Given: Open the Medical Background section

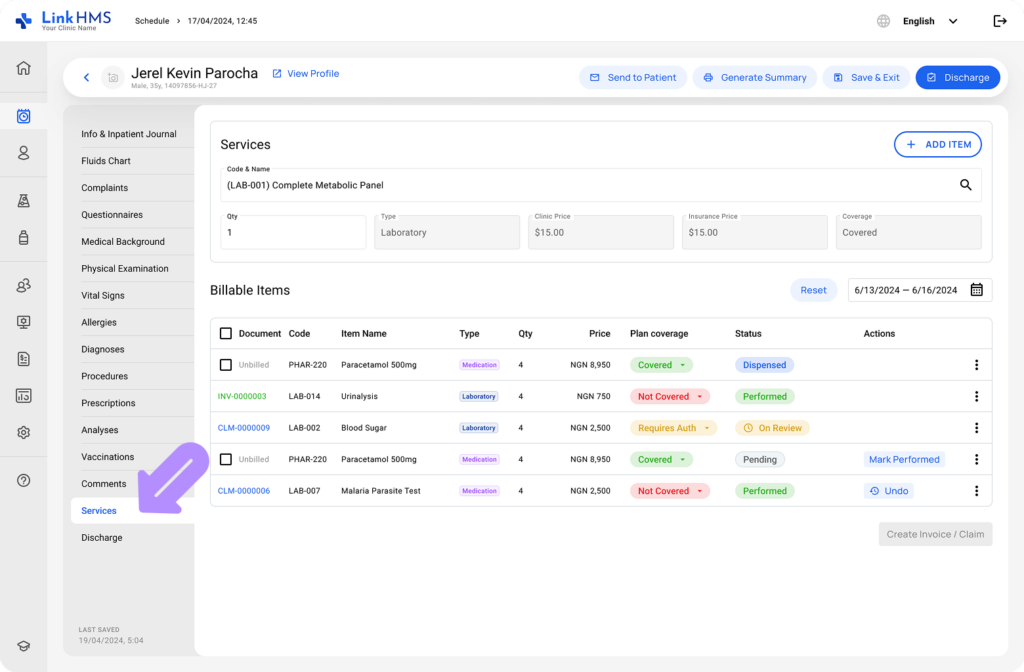Looking at the screenshot, I should click(x=123, y=242).
